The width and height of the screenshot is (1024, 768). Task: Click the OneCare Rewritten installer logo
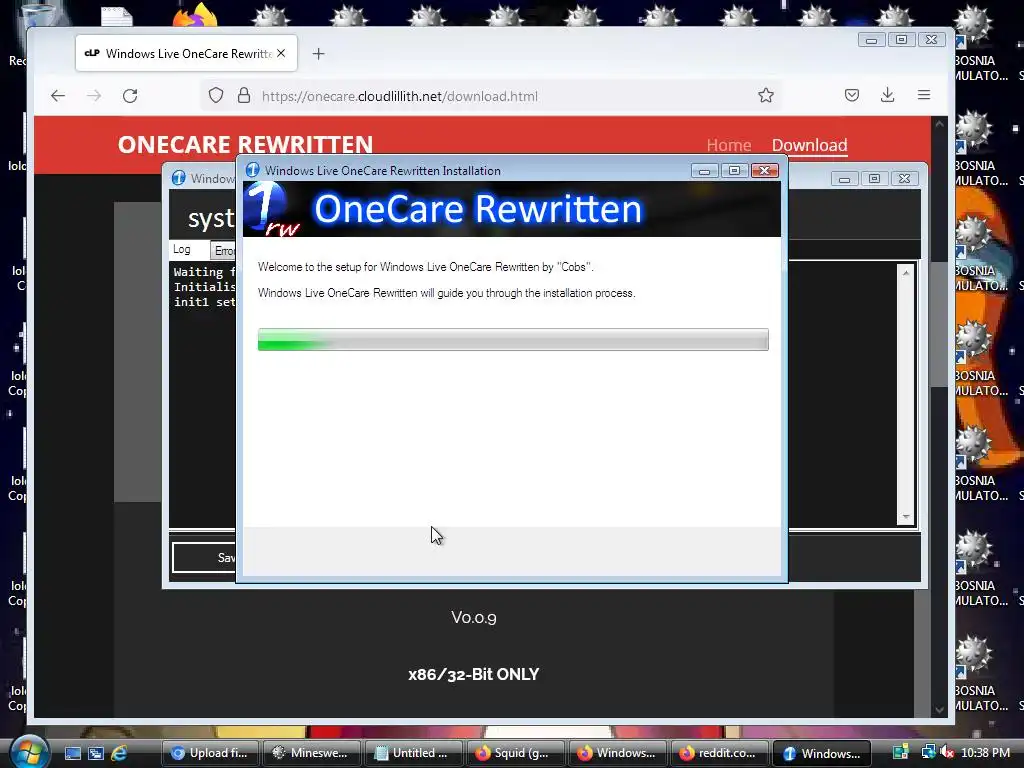(x=272, y=209)
